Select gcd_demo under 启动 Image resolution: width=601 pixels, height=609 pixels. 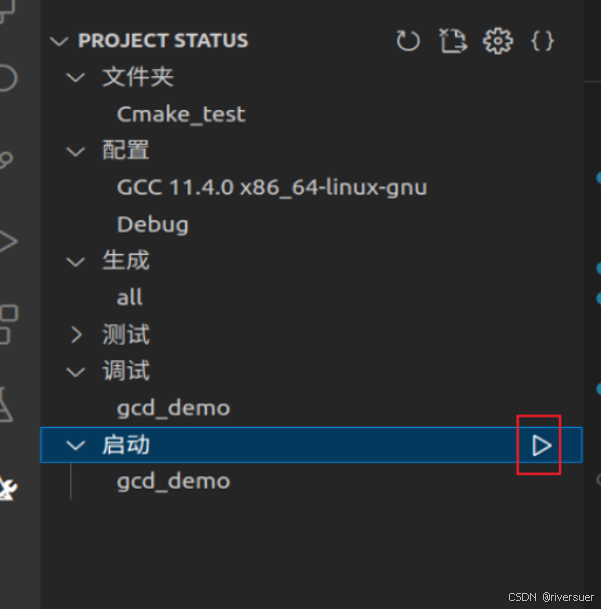tap(173, 481)
